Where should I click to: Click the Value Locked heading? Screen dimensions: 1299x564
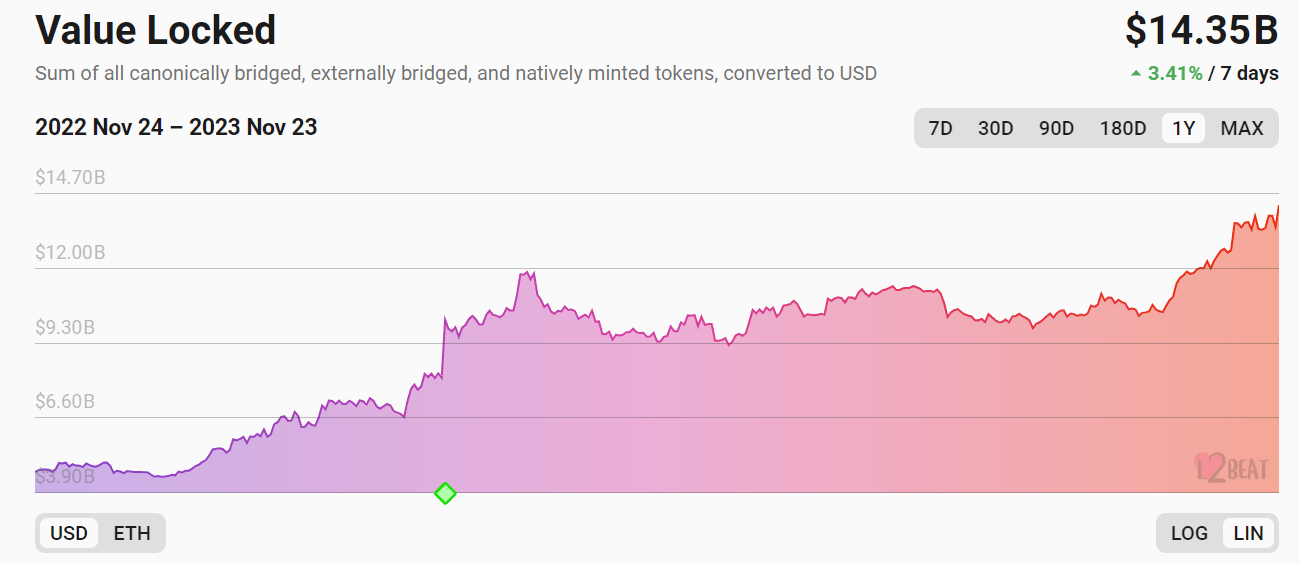156,30
